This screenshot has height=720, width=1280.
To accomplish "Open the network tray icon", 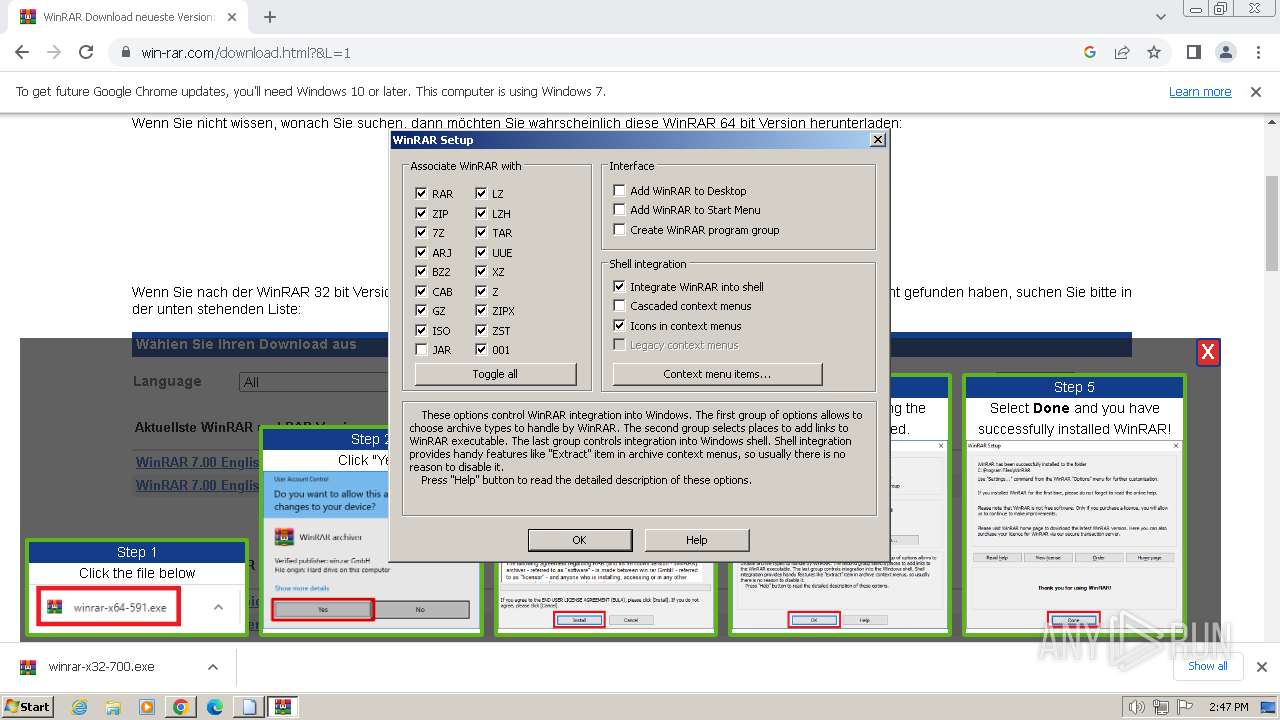I will (1161, 707).
